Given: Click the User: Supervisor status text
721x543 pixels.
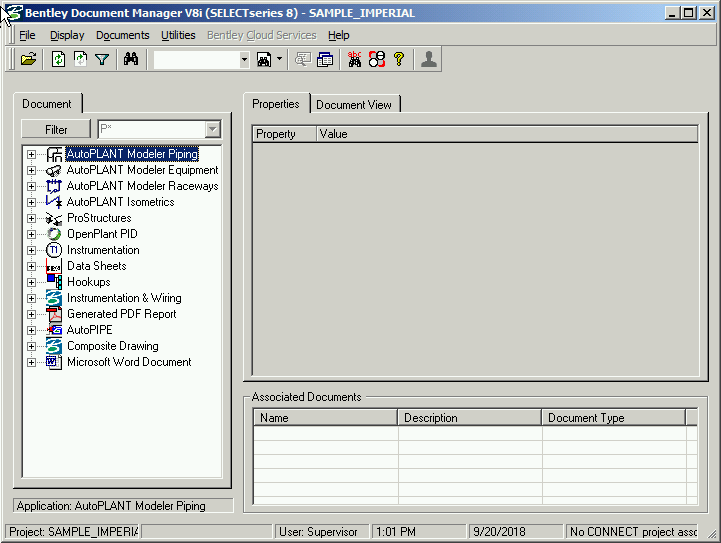Looking at the screenshot, I should tap(318, 532).
